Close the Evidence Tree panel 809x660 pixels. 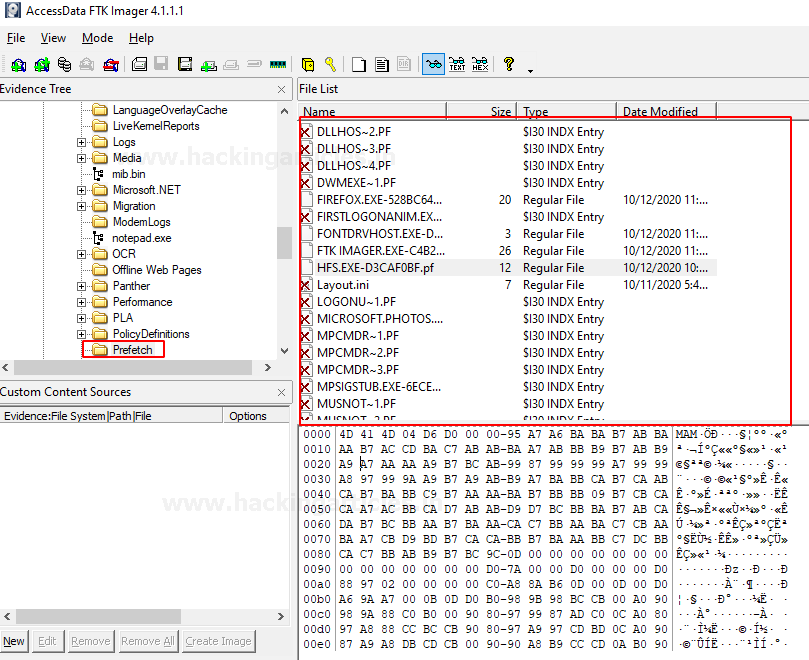tap(281, 89)
